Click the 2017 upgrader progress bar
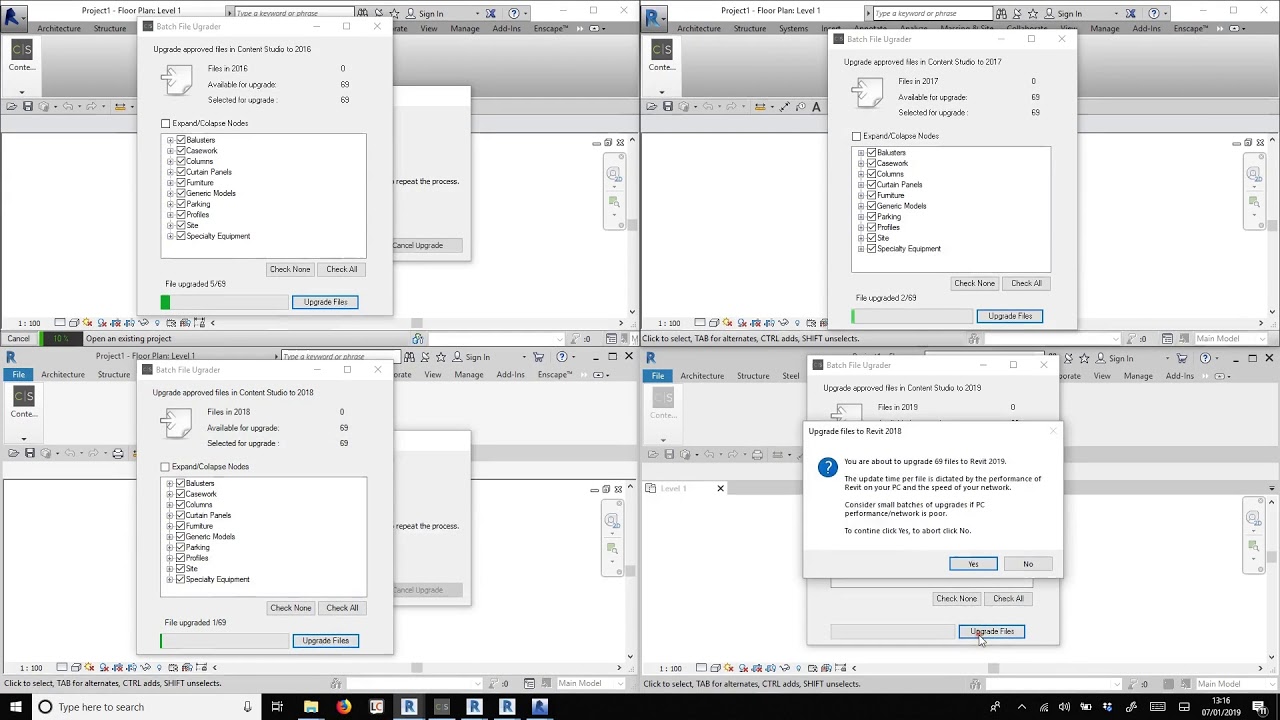The width and height of the screenshot is (1280, 720). point(913,316)
